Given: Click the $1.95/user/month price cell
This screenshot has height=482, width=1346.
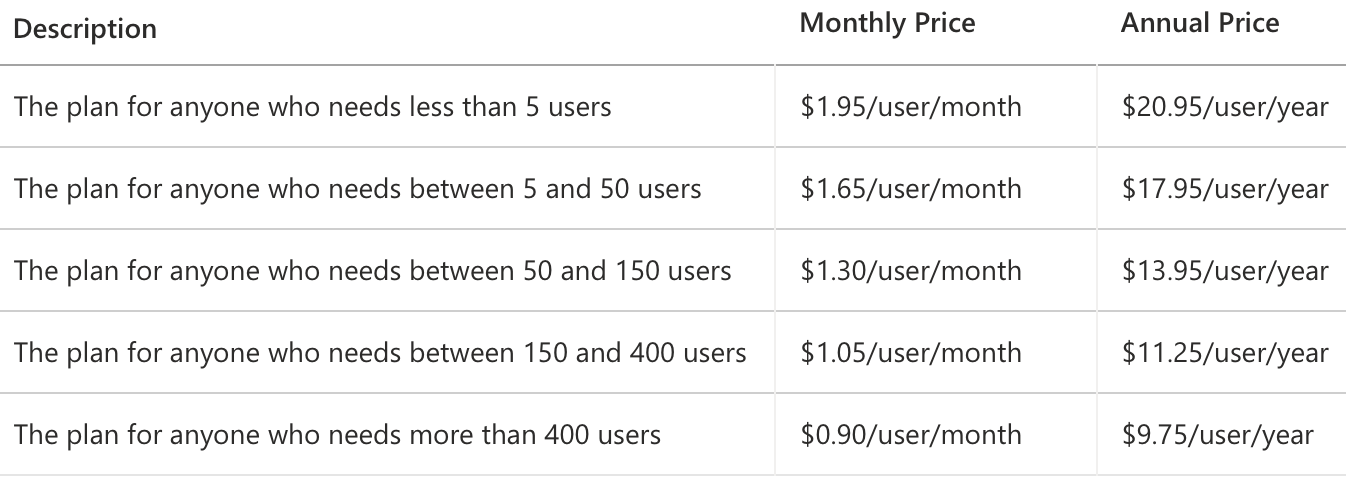Looking at the screenshot, I should click(911, 106).
